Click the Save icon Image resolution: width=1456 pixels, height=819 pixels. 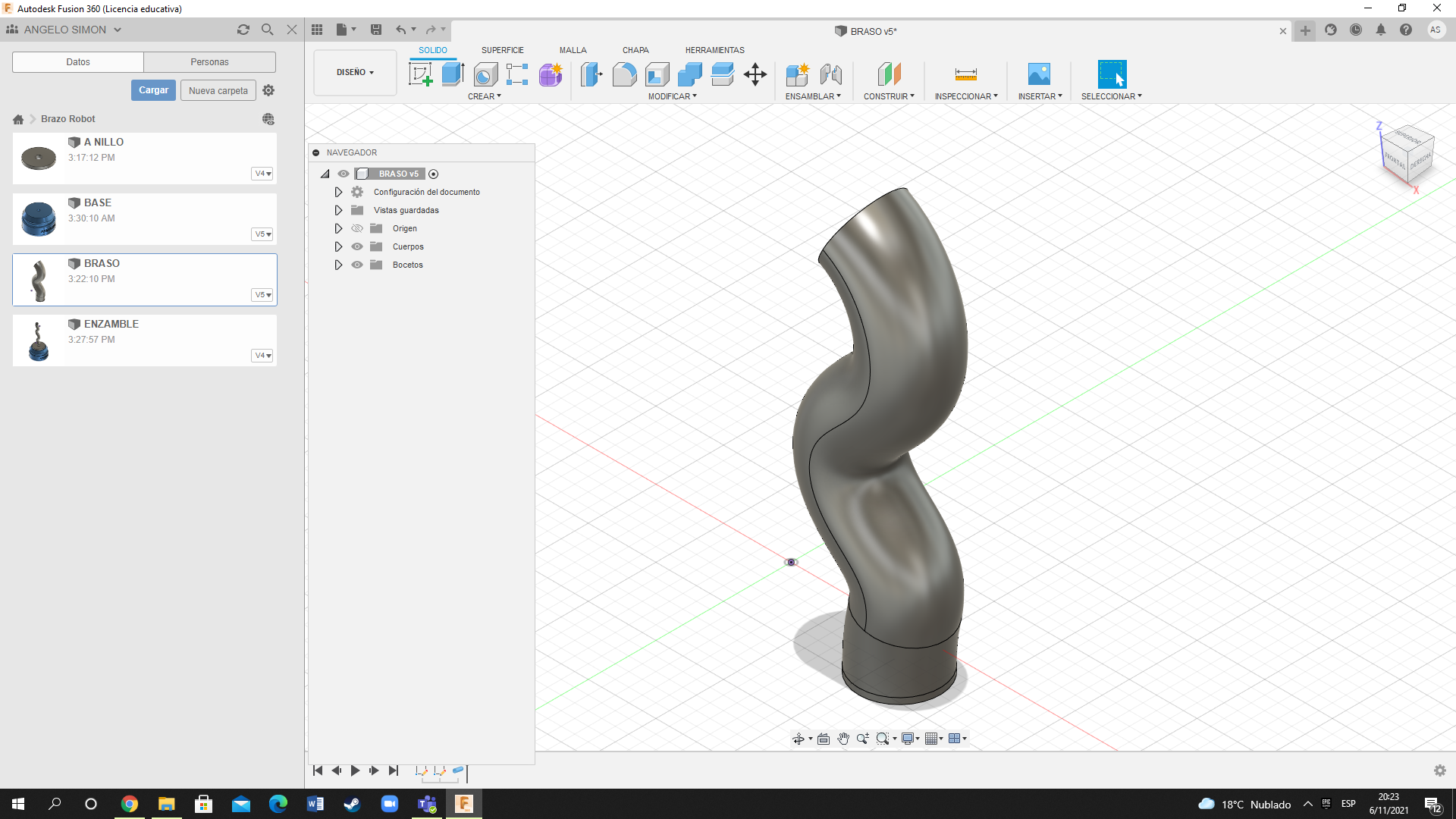coord(375,30)
